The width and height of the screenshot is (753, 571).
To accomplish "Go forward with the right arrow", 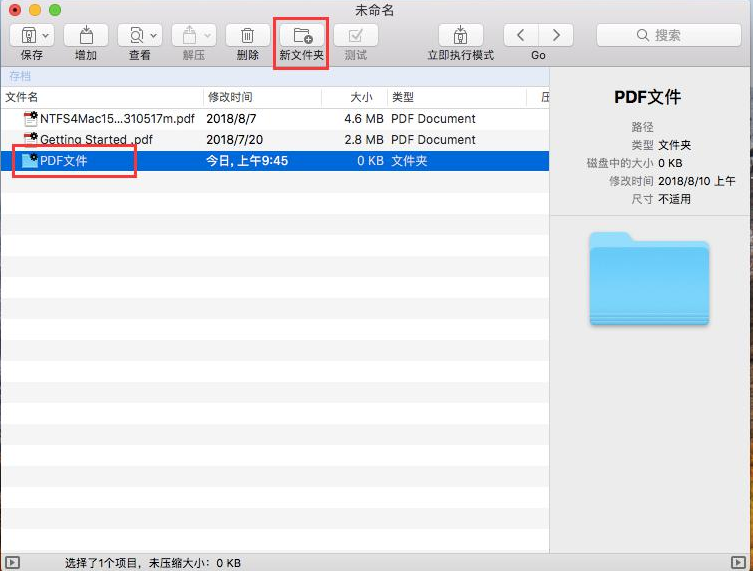I will pyautogui.click(x=556, y=35).
